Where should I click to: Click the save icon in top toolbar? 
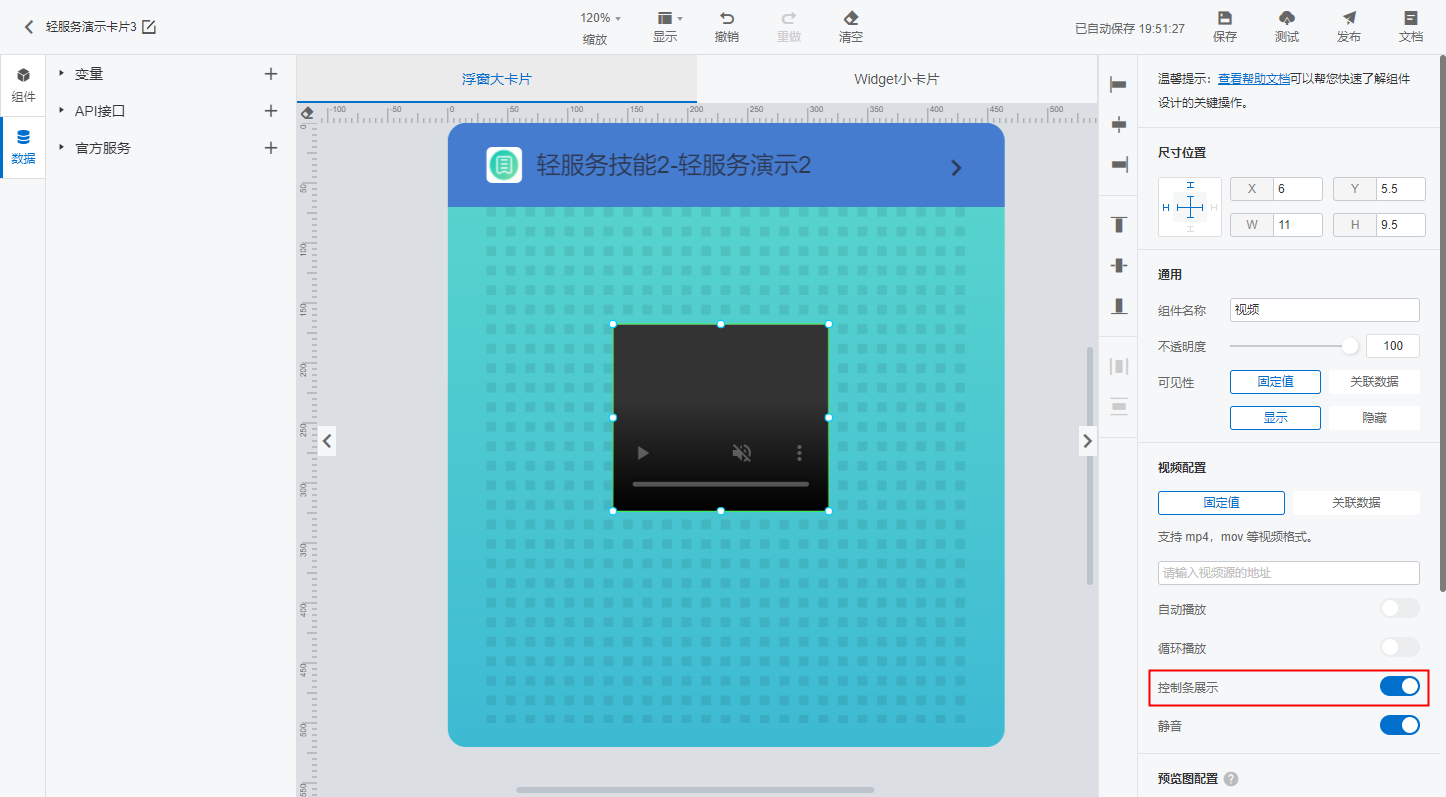[1224, 18]
